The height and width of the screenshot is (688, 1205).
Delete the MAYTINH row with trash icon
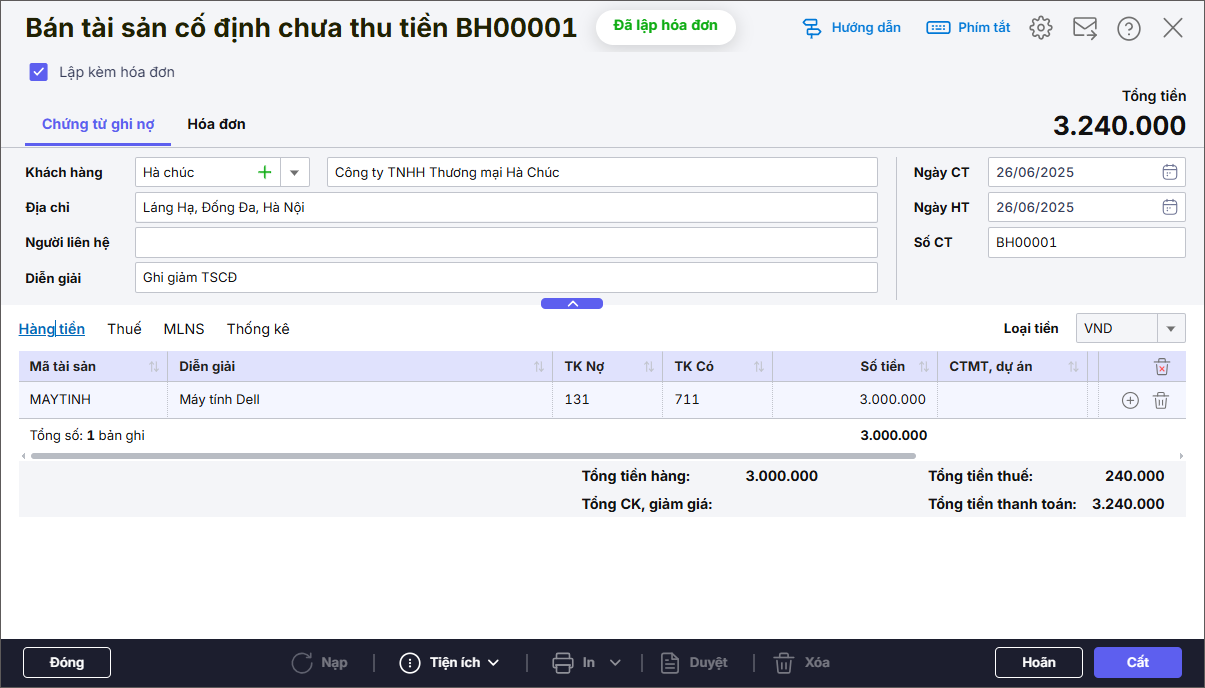pyautogui.click(x=1161, y=400)
